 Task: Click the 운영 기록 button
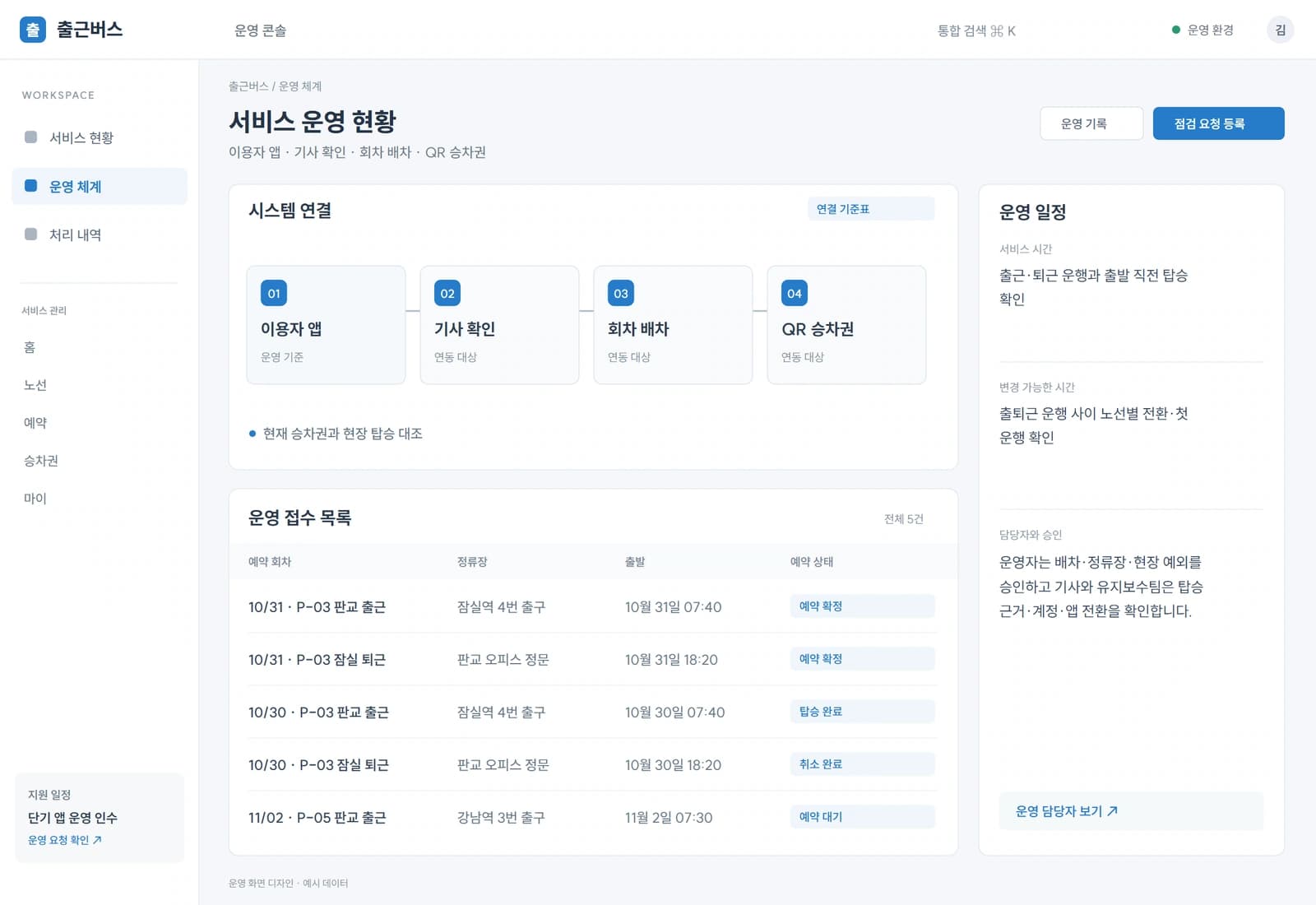(1091, 123)
